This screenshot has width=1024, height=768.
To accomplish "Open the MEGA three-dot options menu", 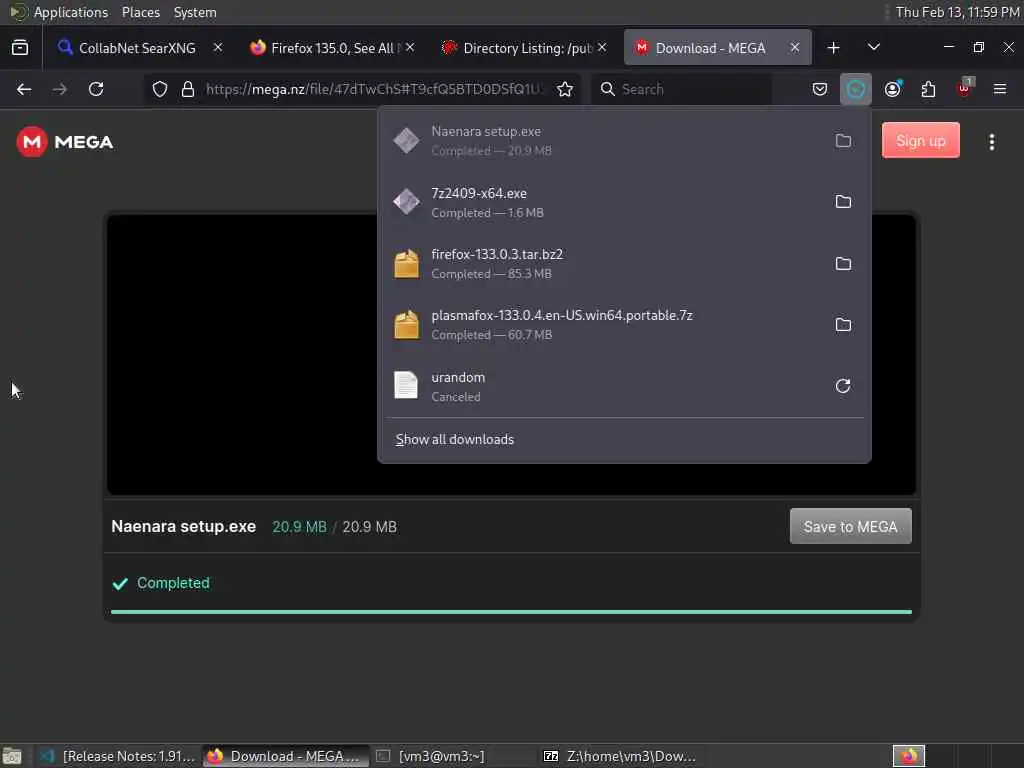I will pyautogui.click(x=991, y=142).
